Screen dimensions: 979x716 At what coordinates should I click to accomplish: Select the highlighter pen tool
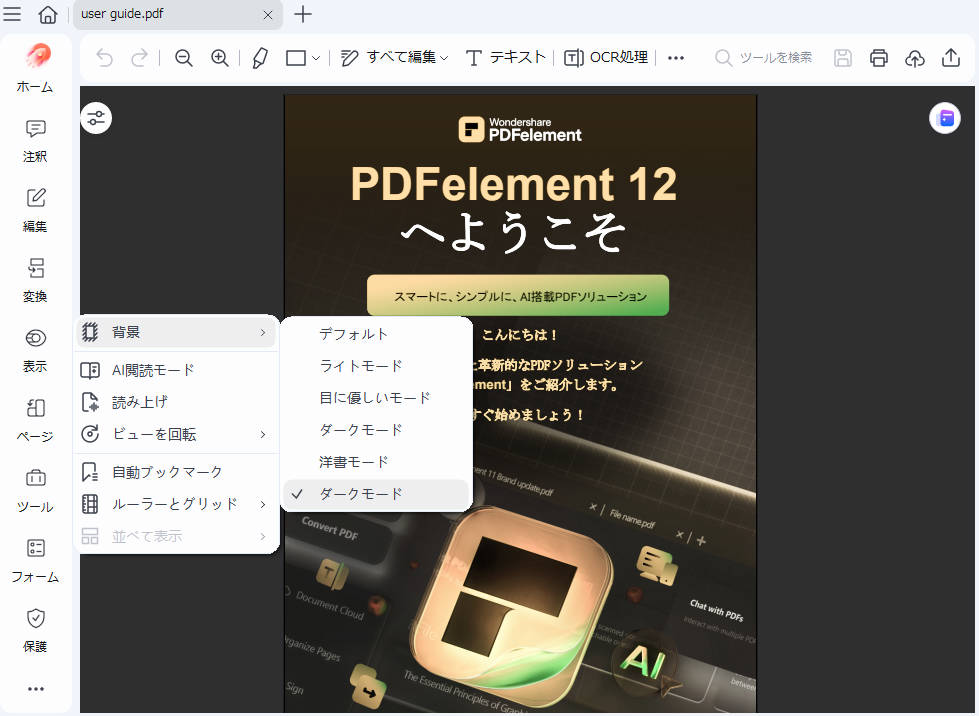pos(259,58)
